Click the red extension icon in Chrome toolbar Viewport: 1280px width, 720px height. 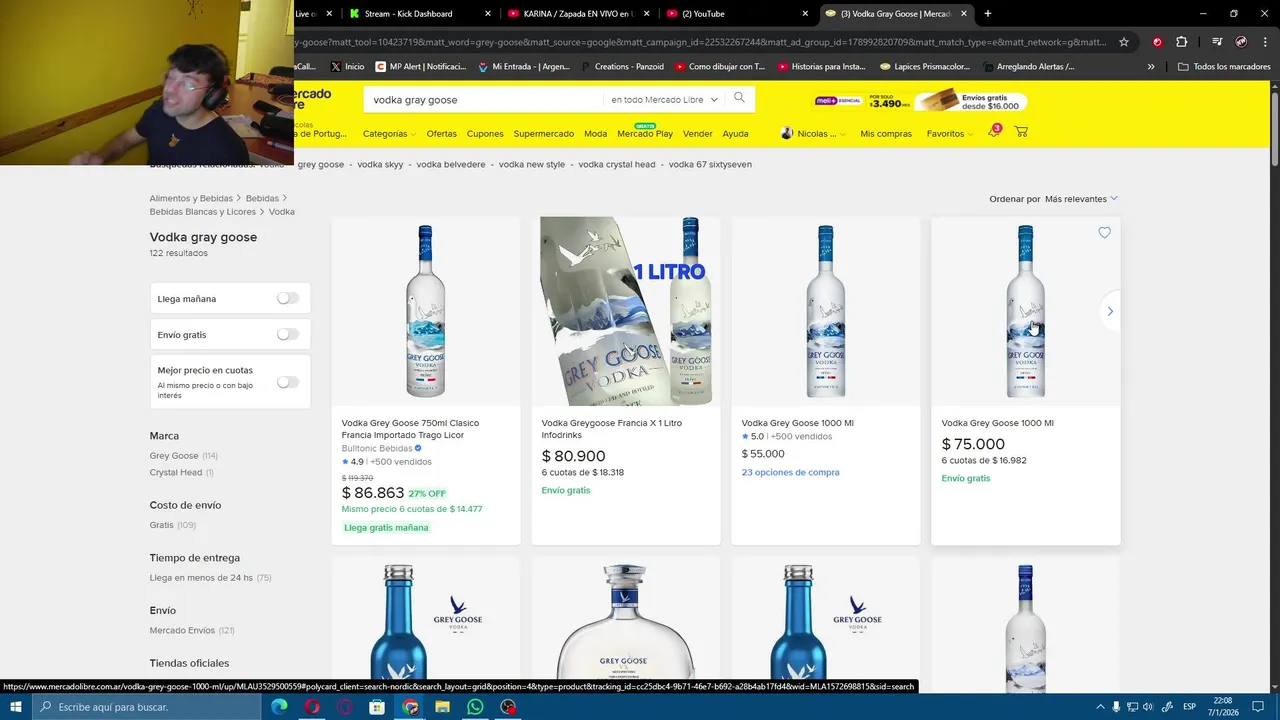pos(1157,42)
